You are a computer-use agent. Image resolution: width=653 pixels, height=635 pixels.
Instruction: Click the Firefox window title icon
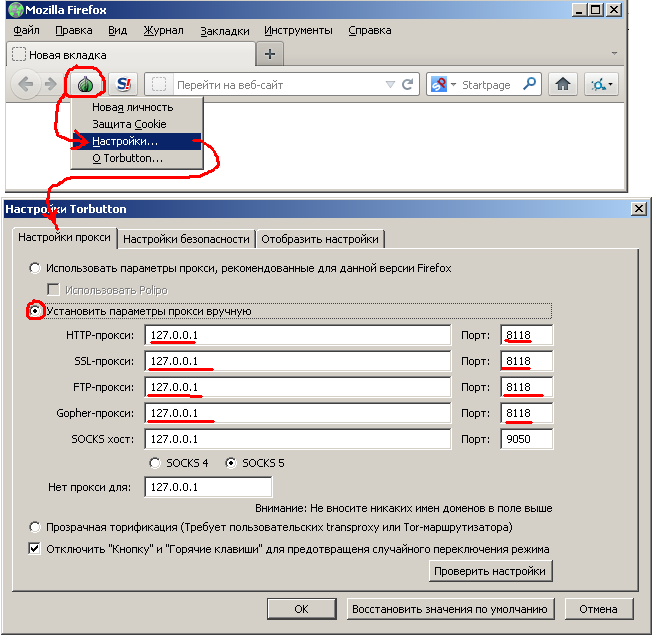pyautogui.click(x=16, y=10)
